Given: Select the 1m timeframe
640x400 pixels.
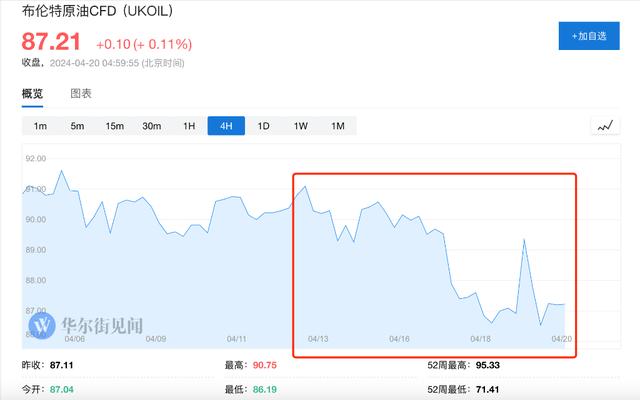Looking at the screenshot, I should tap(40, 126).
